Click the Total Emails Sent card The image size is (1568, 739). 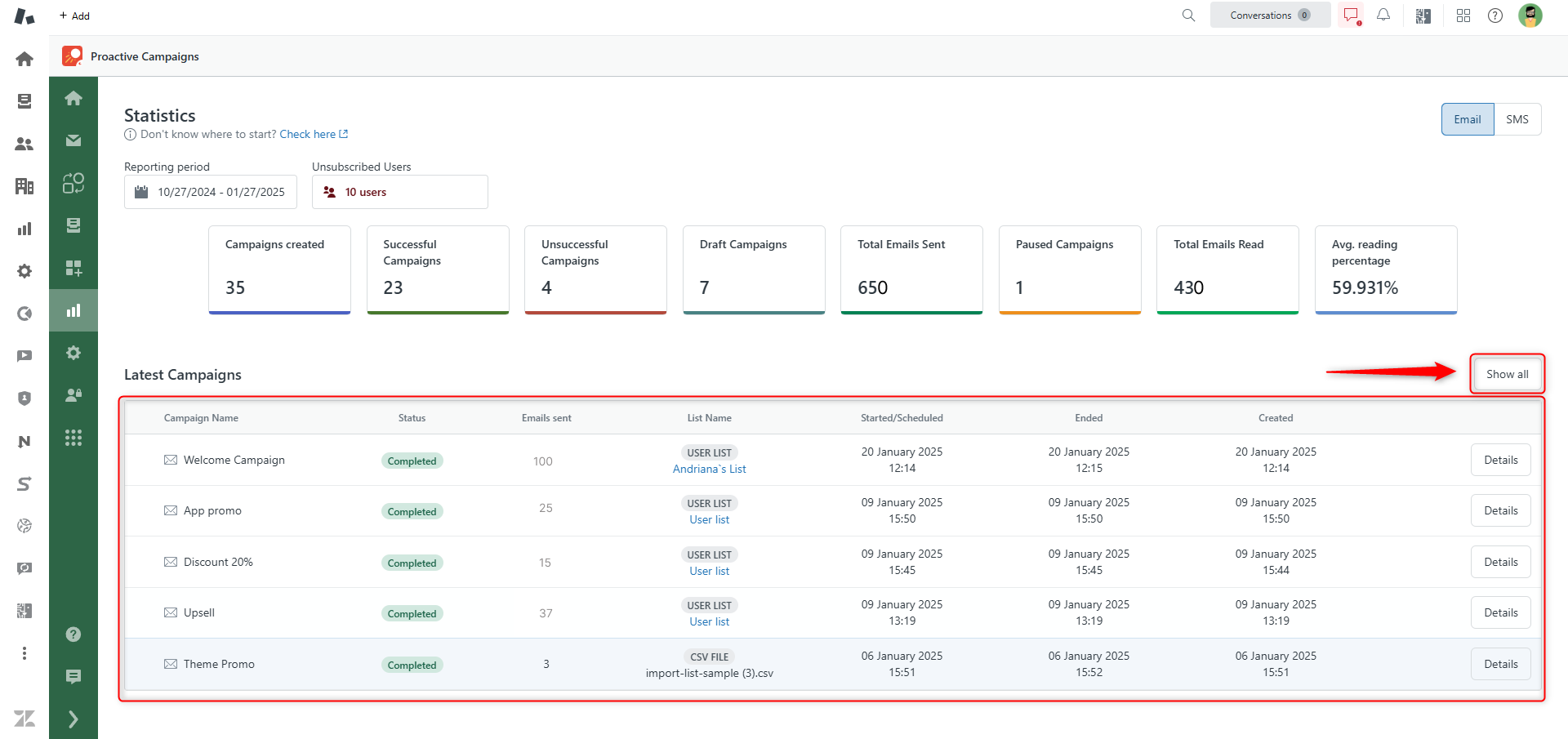(911, 269)
